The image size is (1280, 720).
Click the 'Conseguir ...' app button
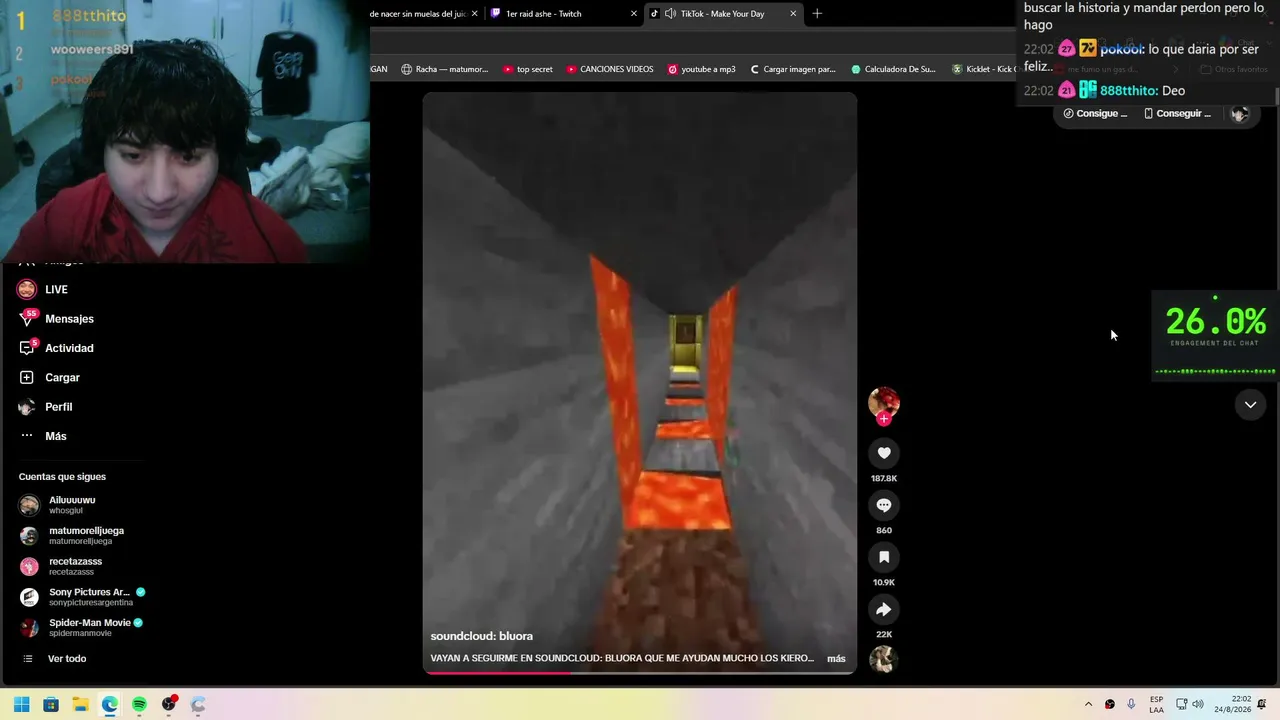tap(1177, 114)
